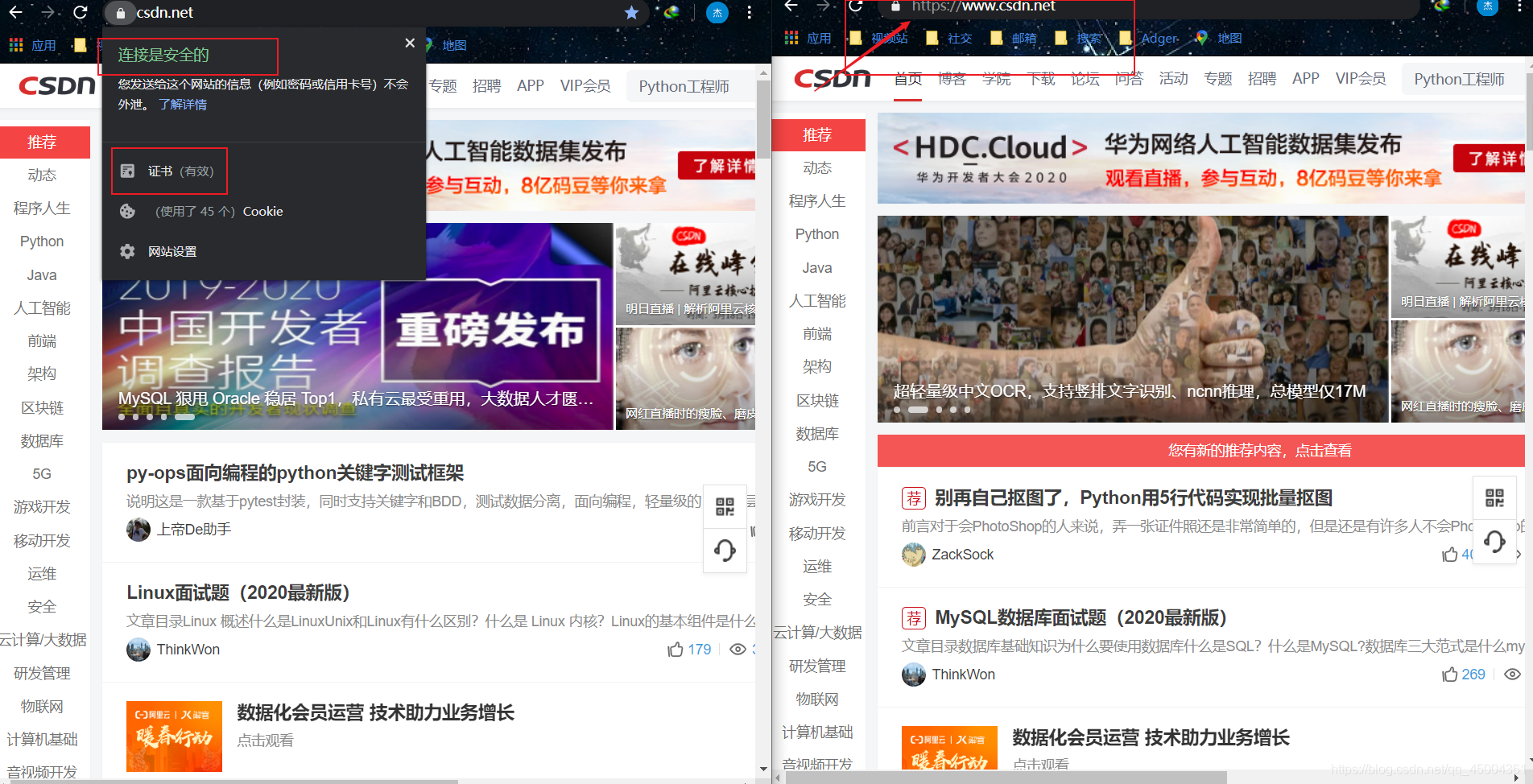Open the py-ops python关键字测试框架 article

pyautogui.click(x=295, y=473)
